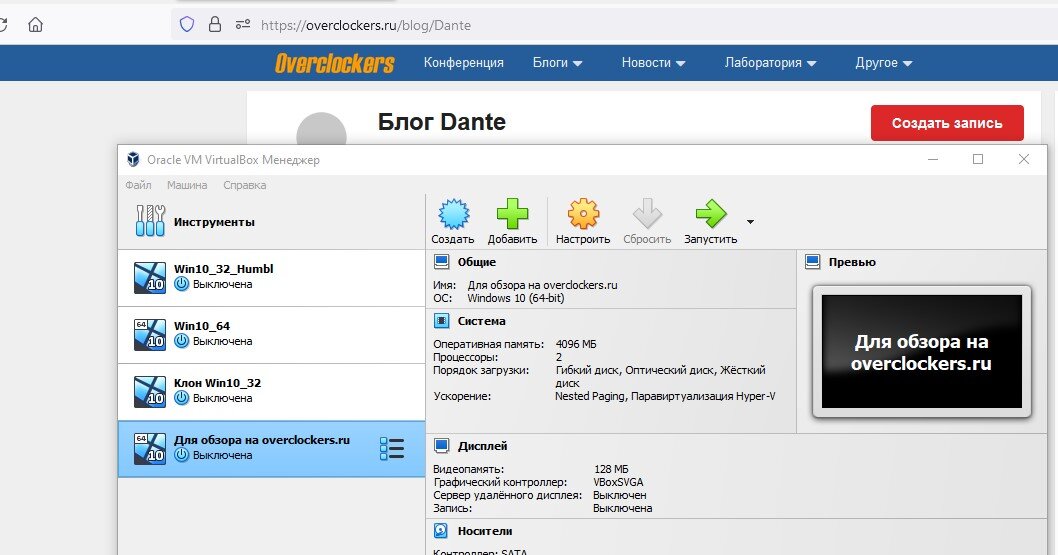Image resolution: width=1058 pixels, height=555 pixels.
Task: Expand the Новости dropdown menu
Action: [x=653, y=63]
